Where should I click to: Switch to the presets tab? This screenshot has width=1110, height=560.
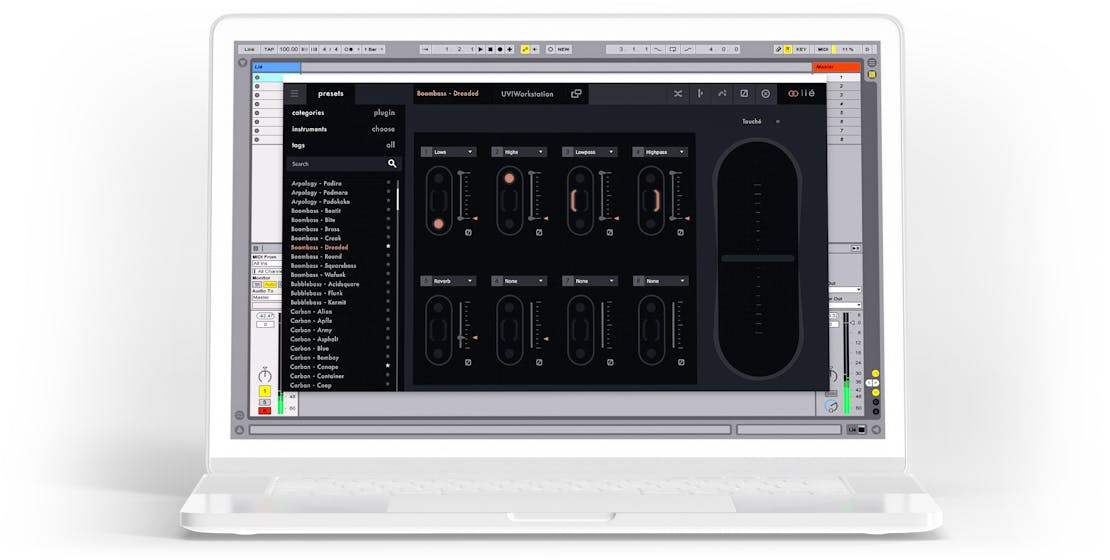pos(331,94)
